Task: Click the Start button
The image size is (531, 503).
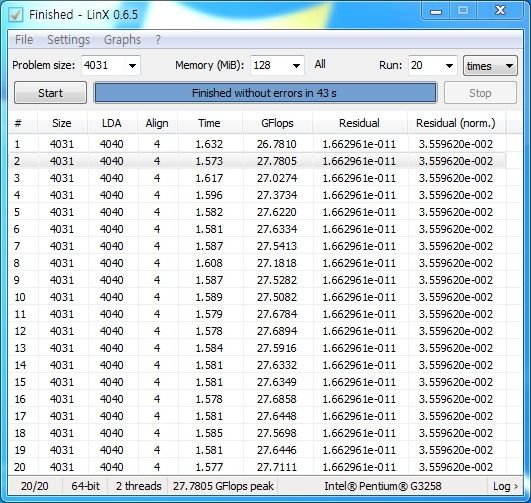Action: [50, 93]
